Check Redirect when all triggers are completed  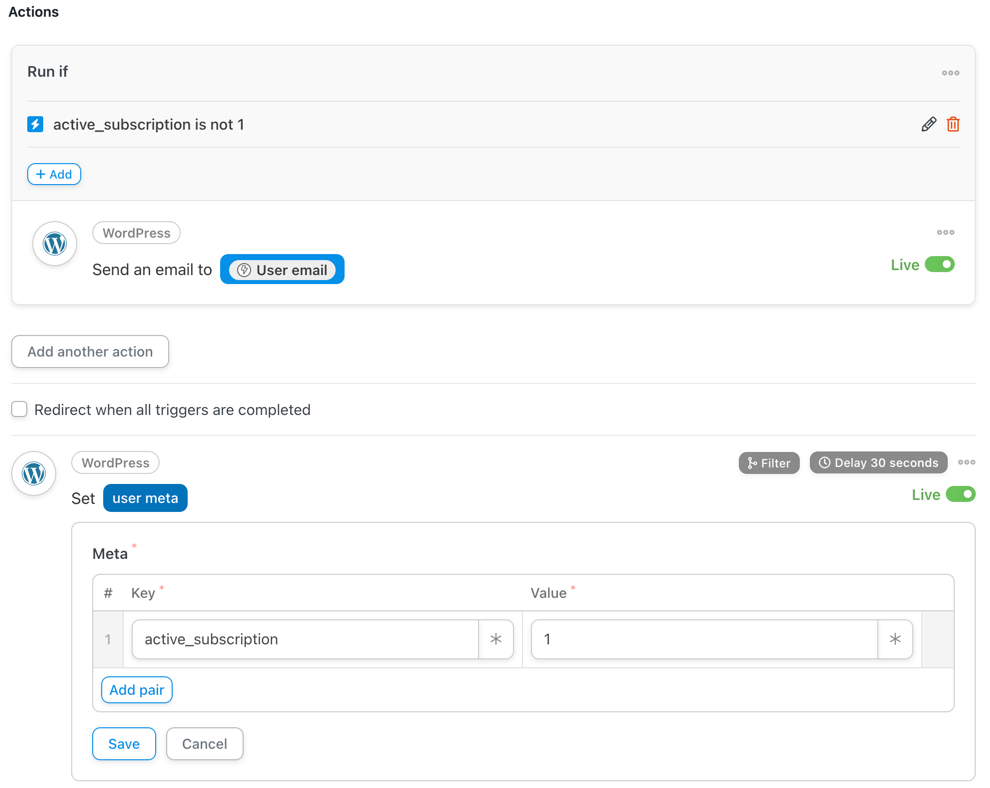click(x=20, y=409)
